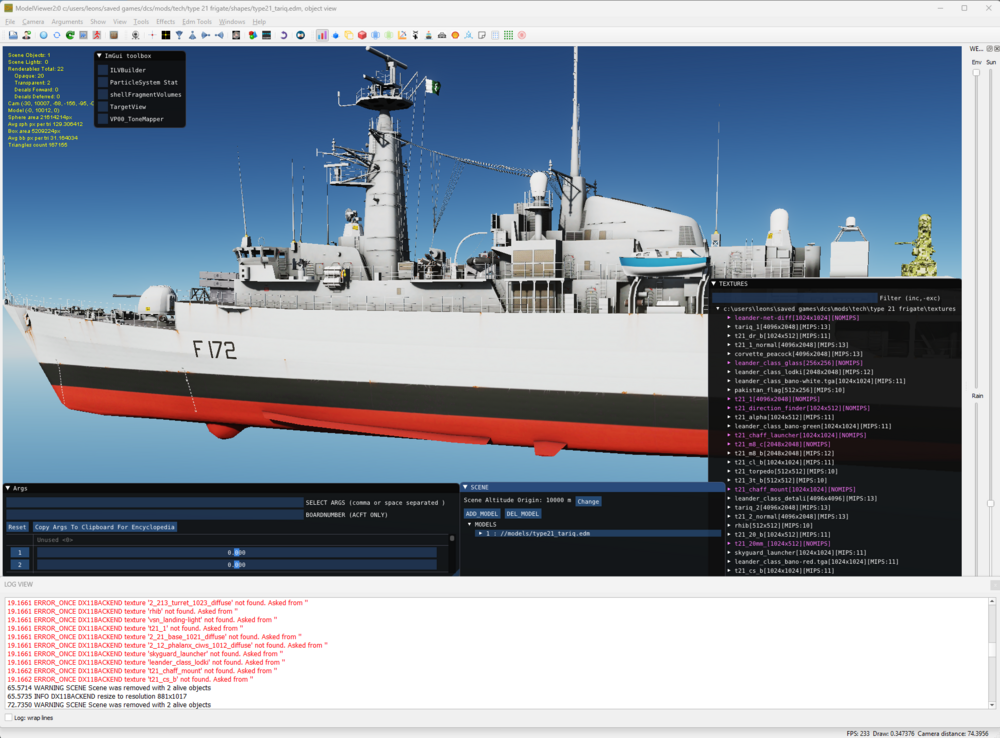This screenshot has width=1000, height=738.
Task: Click the red circle stop toolbar icon
Action: (521, 35)
